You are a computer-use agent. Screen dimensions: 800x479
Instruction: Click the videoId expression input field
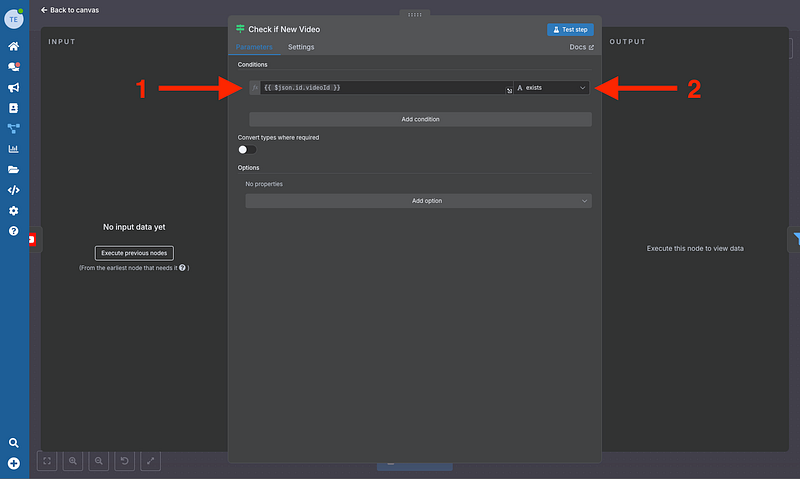pyautogui.click(x=380, y=88)
